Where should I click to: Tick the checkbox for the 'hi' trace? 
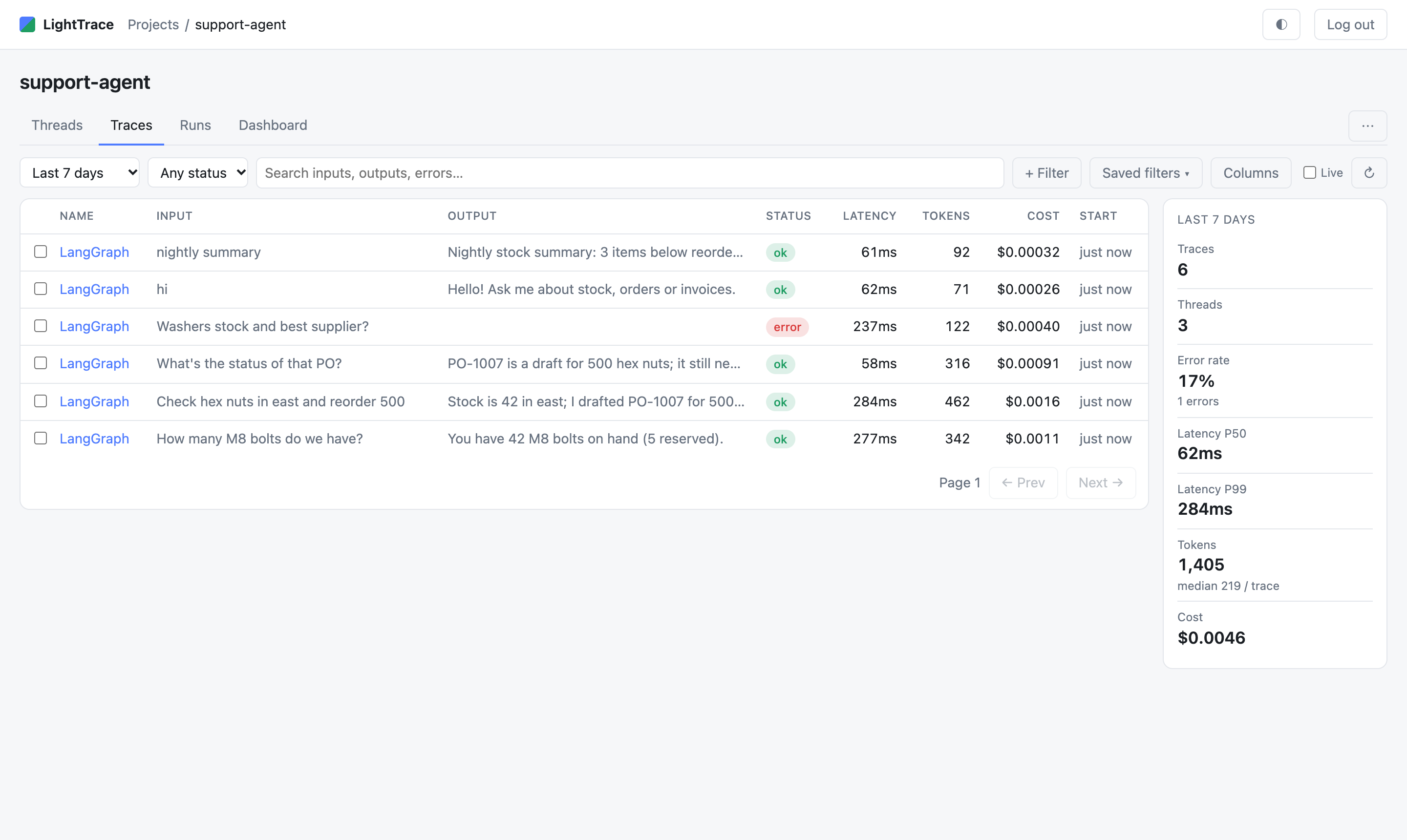(x=40, y=289)
